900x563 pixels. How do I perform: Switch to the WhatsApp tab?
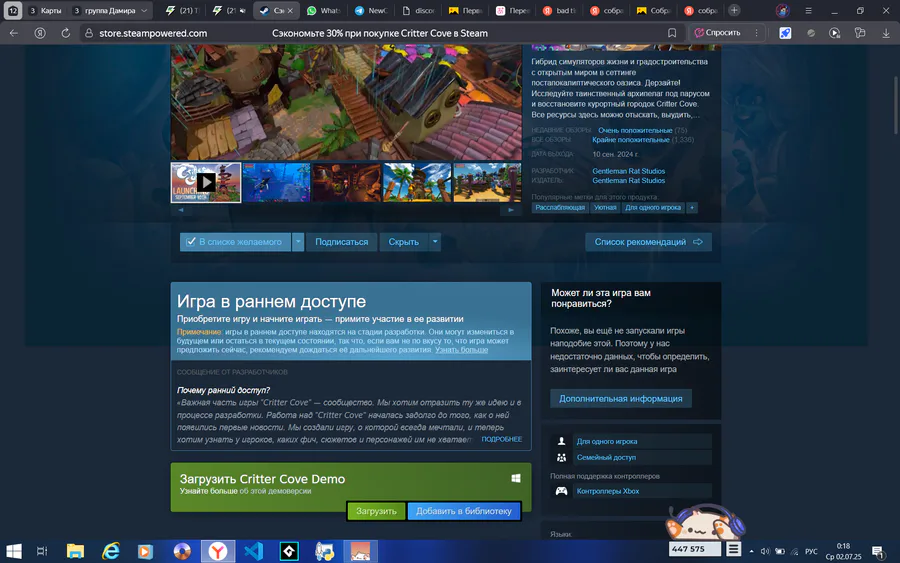click(323, 10)
